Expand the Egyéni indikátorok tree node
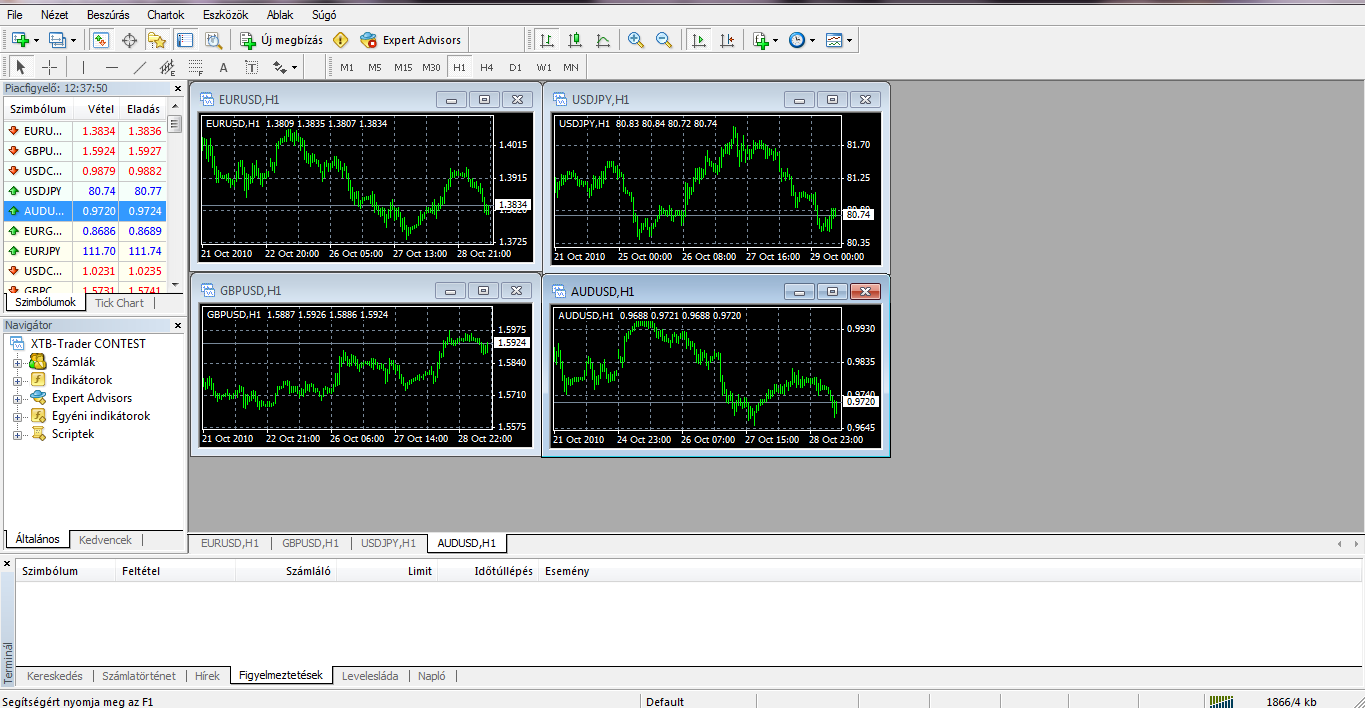This screenshot has height=708, width=1365. 17,416
